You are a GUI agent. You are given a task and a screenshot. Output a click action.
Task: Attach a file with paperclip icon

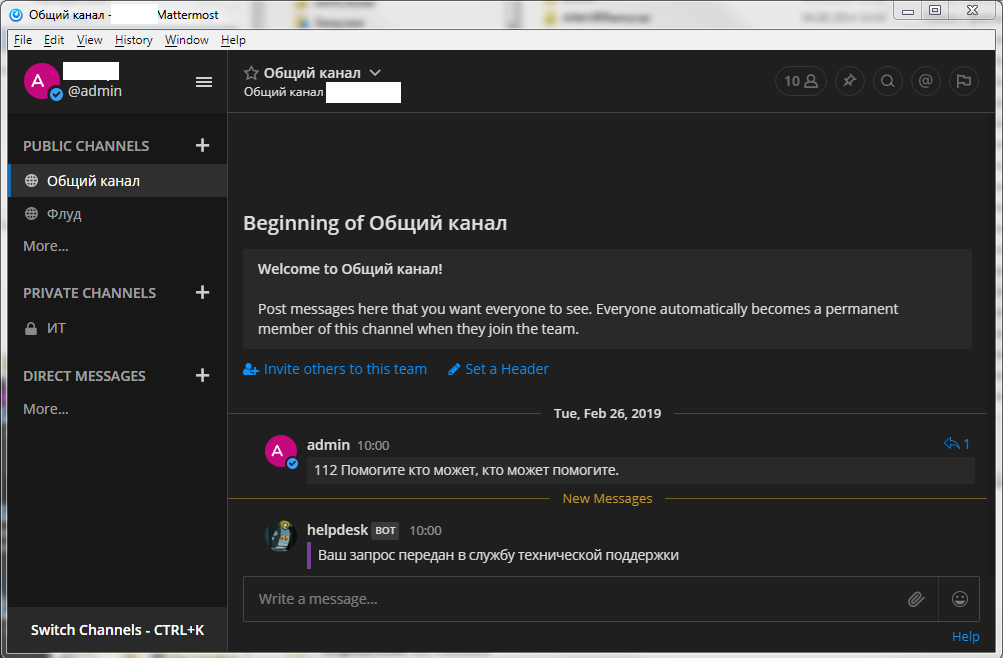[x=915, y=599]
